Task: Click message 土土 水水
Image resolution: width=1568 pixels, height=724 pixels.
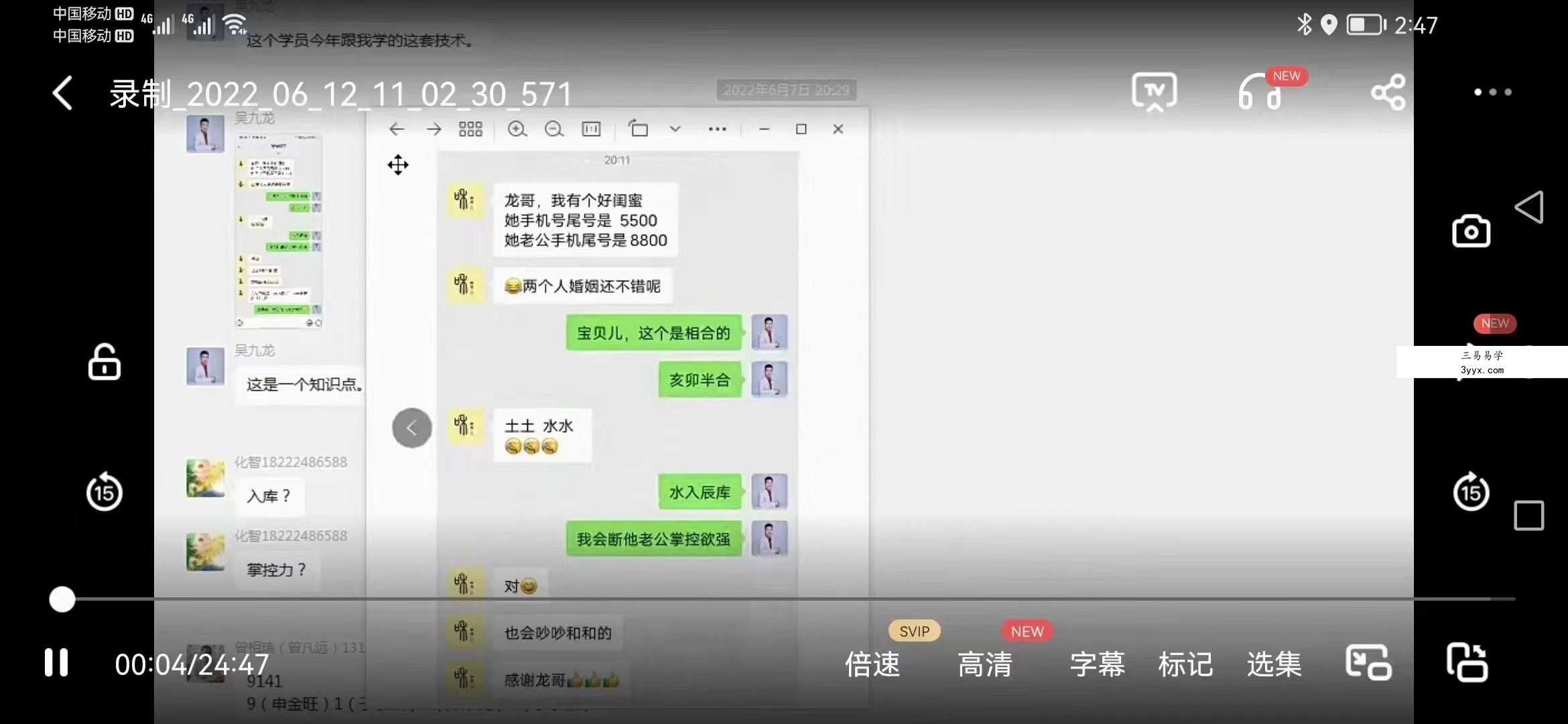Action: click(542, 435)
